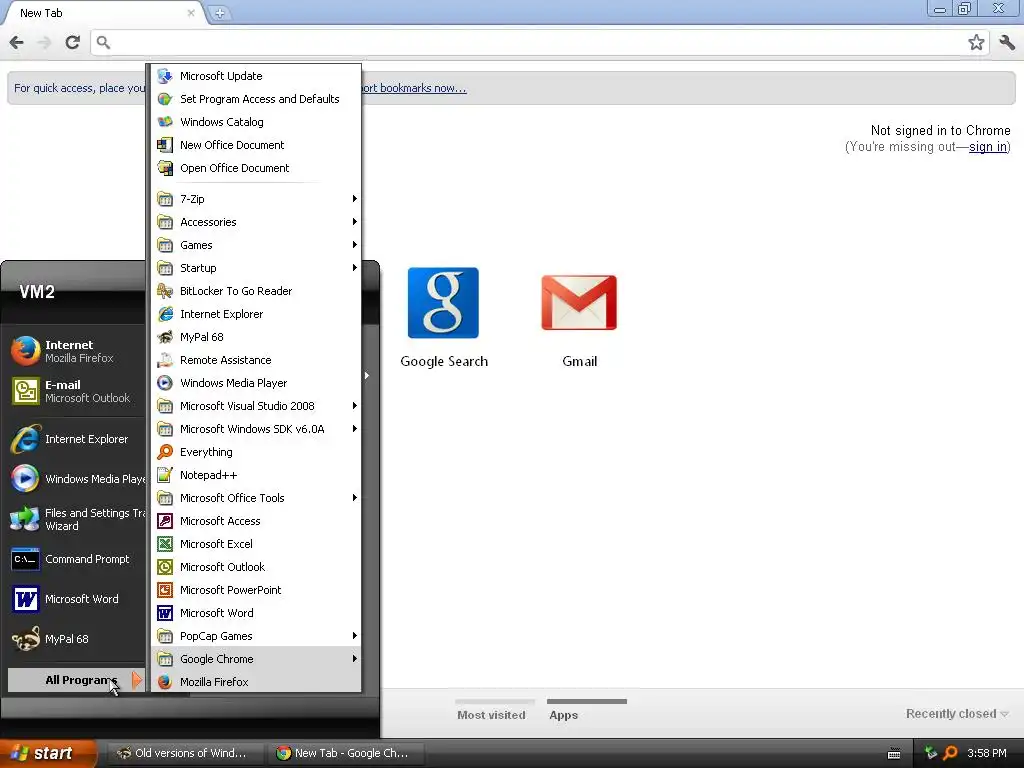
Task: Launch Set Program Access and Defaults
Action: point(256,99)
